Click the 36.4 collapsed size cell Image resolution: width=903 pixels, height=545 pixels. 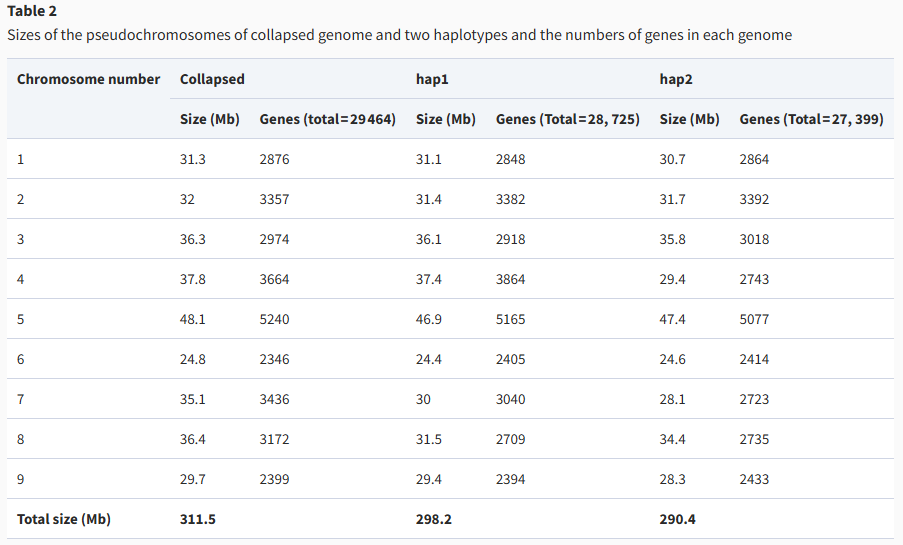coord(193,439)
